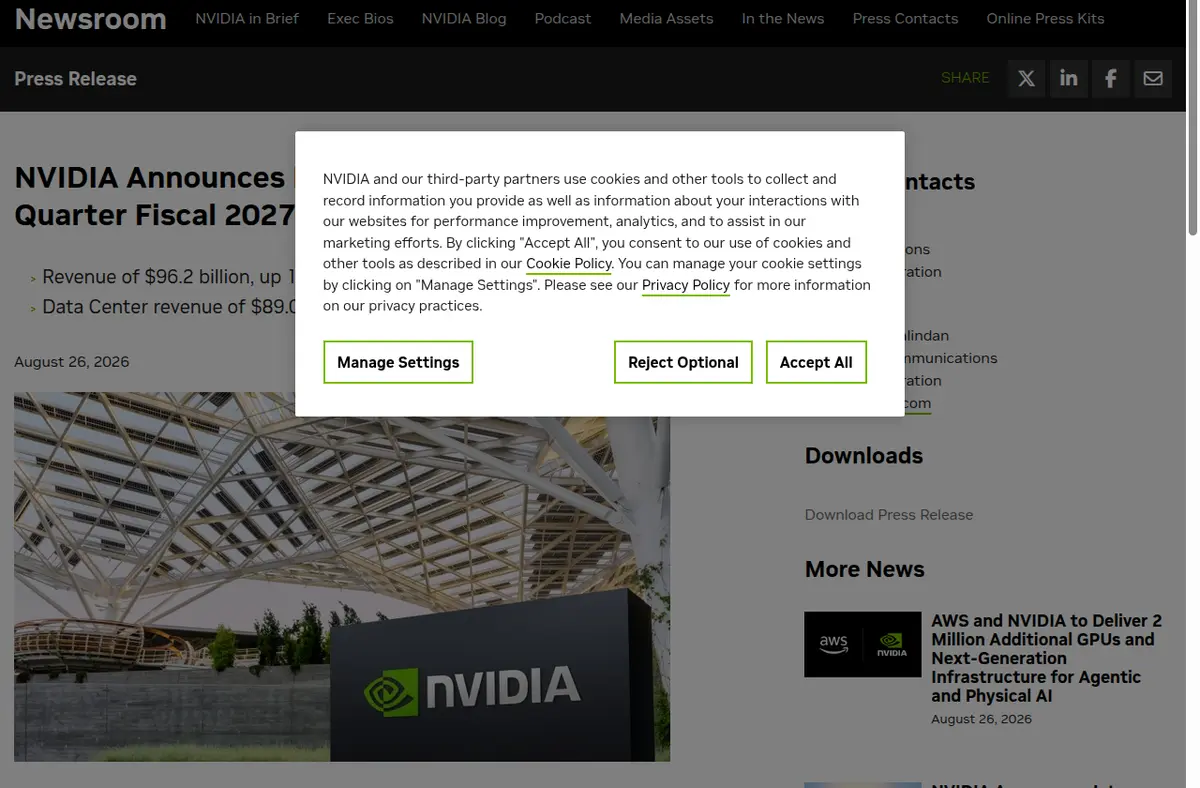Visit In the News section

(x=783, y=18)
